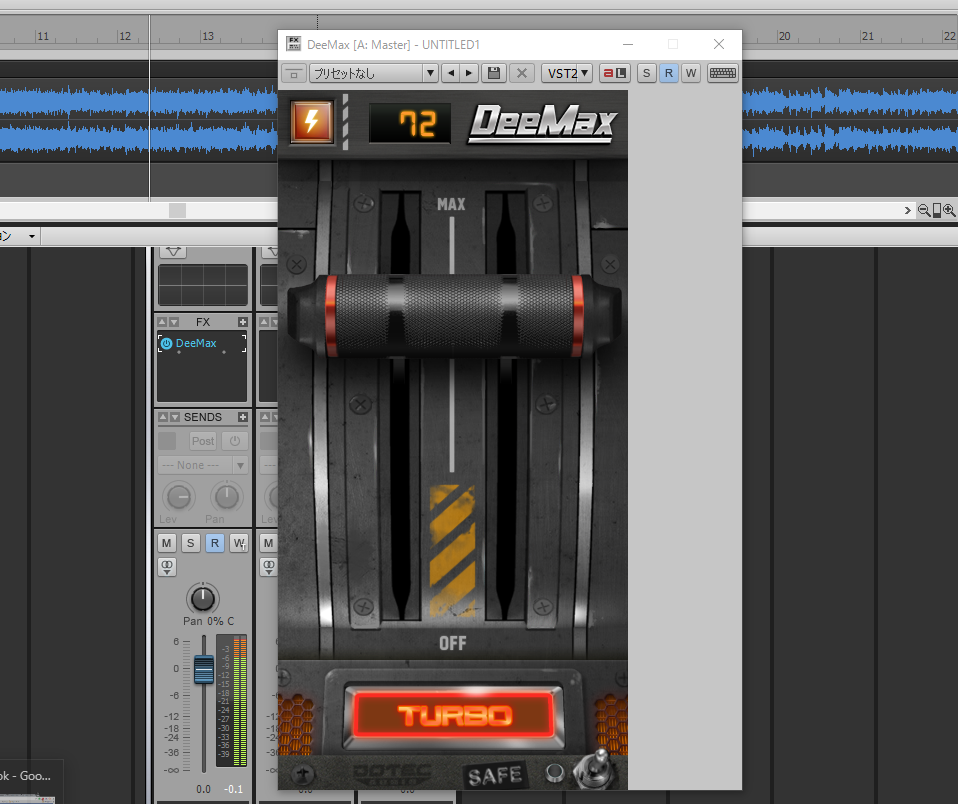Screen dimensions: 958x804
Task: Zoom in timeline with plus magnifier
Action: [949, 211]
